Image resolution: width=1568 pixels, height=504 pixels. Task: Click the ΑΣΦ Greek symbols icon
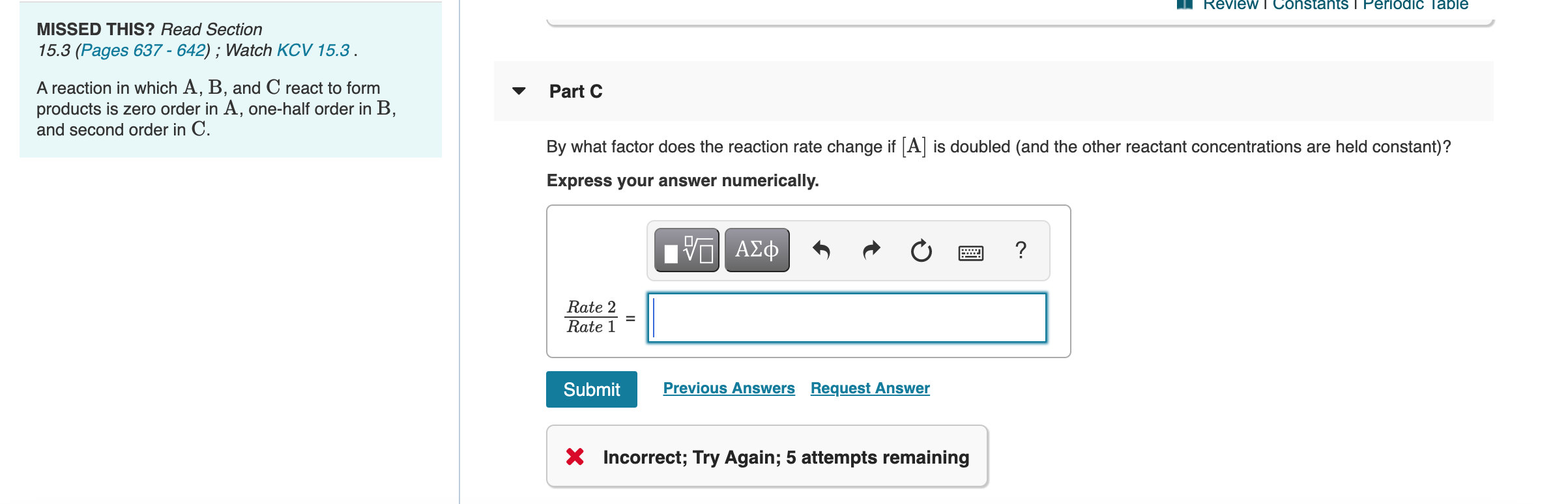point(756,249)
